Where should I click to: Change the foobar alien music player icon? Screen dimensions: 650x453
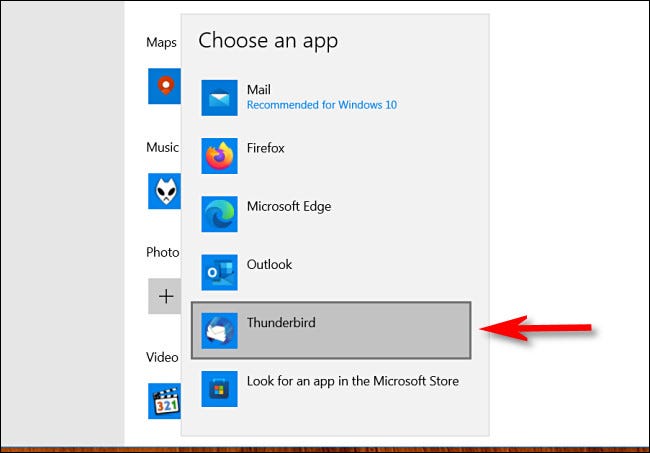click(x=165, y=191)
